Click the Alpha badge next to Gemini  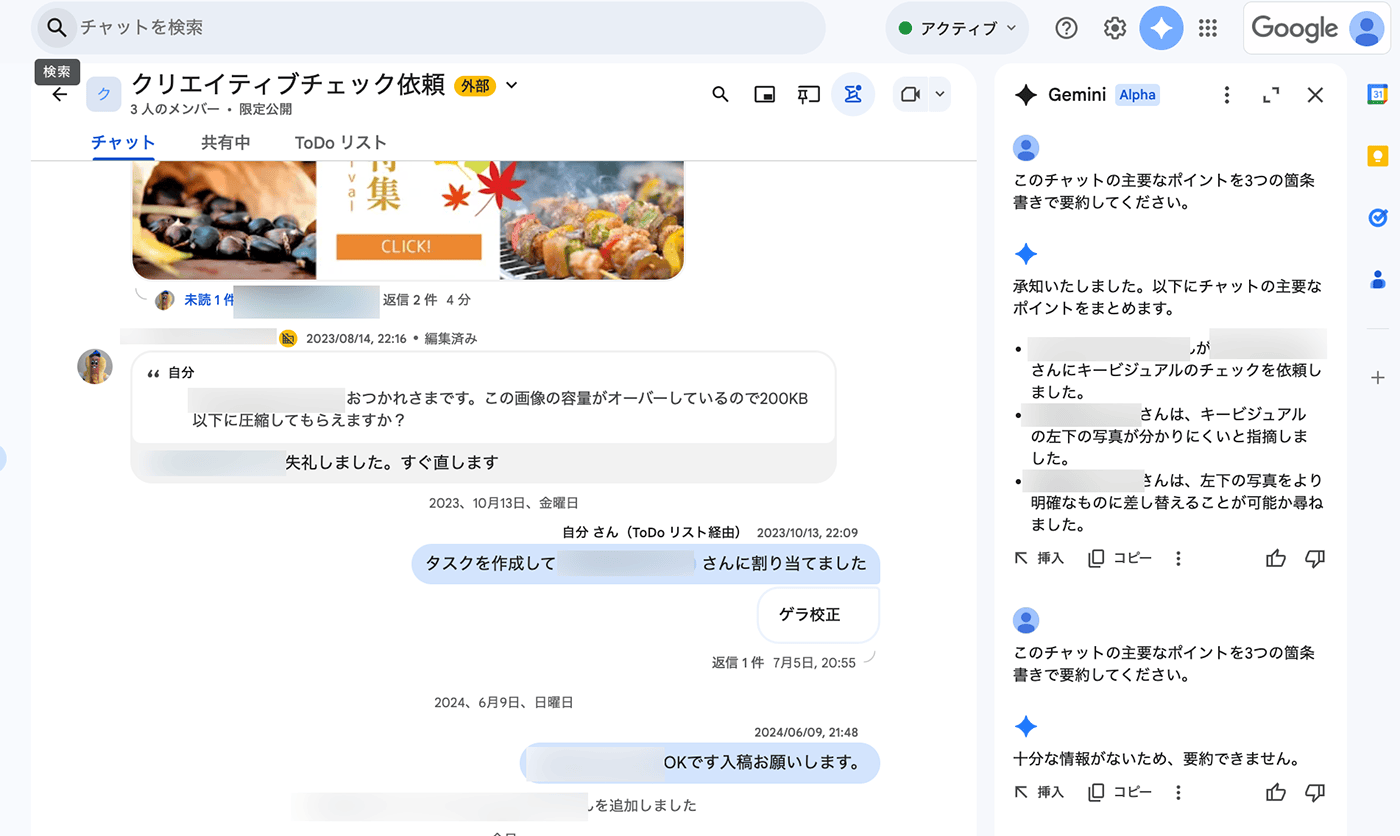[x=1137, y=95]
